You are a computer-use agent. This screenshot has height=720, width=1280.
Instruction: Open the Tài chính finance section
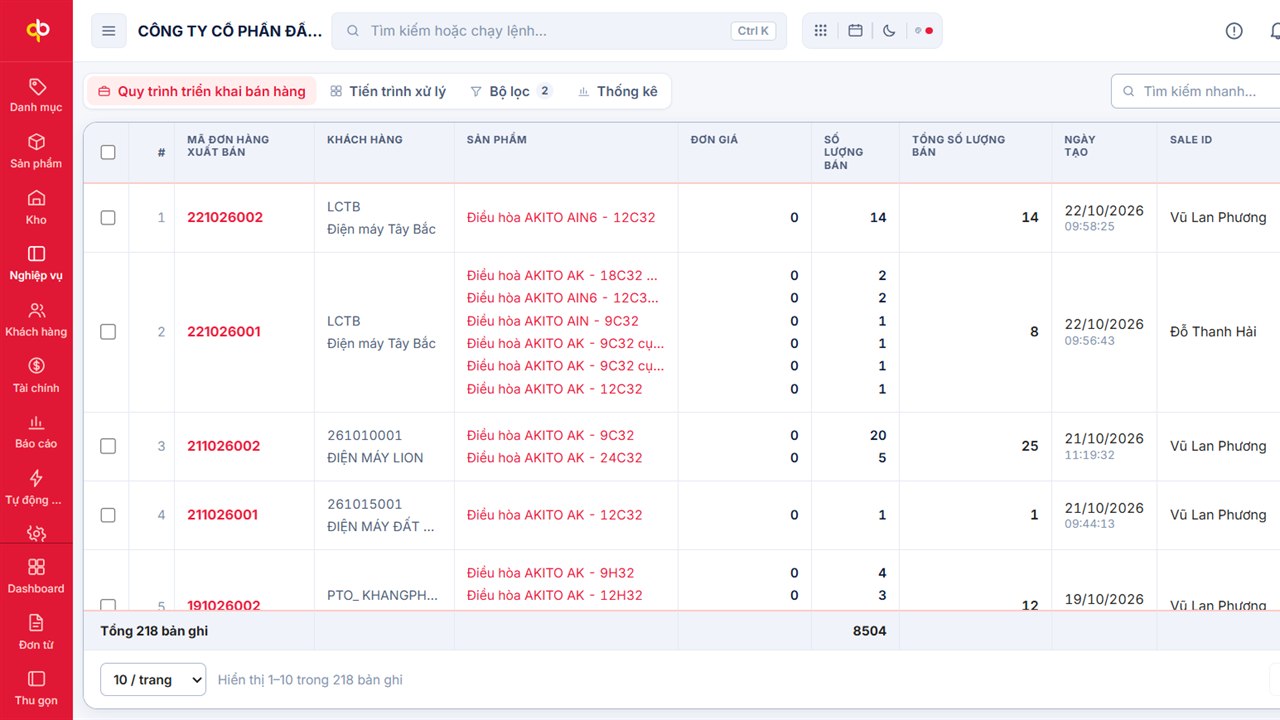pyautogui.click(x=36, y=375)
